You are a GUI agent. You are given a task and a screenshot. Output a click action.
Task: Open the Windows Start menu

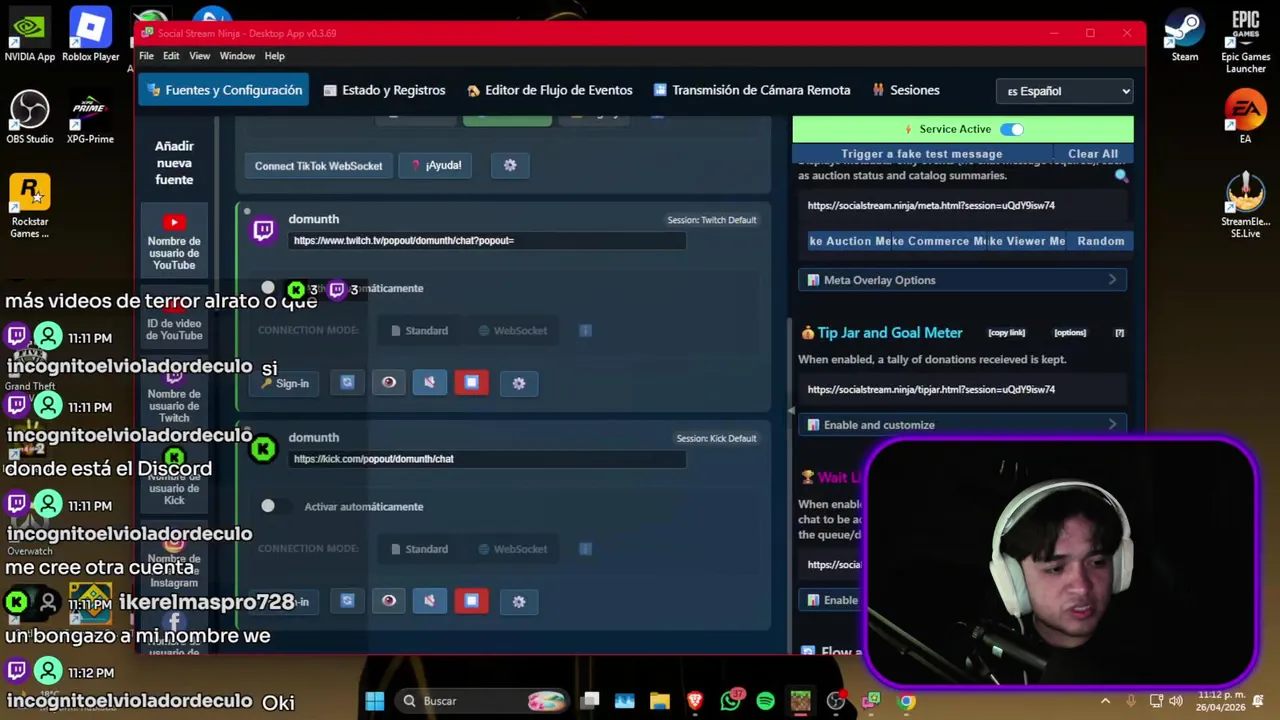[x=374, y=701]
